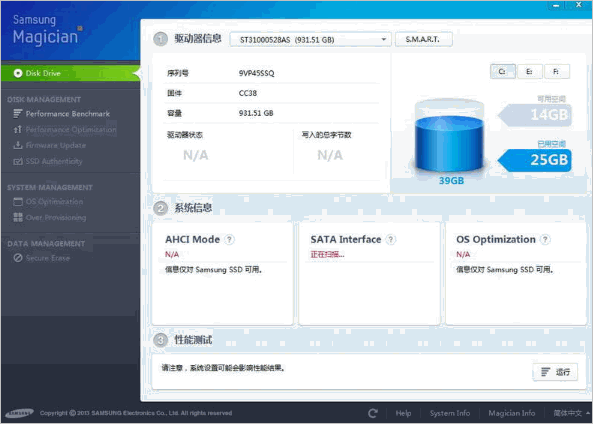The width and height of the screenshot is (593, 424).
Task: Click SATA Interface help question mark
Action: [x=391, y=239]
